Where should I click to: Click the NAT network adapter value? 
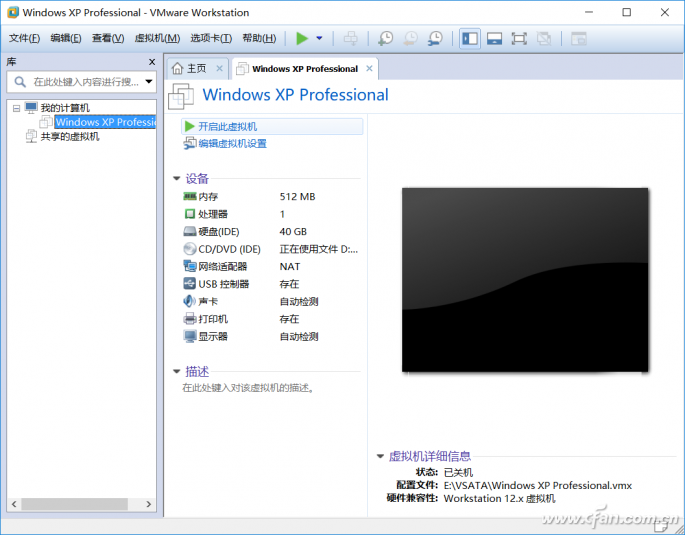(290, 266)
